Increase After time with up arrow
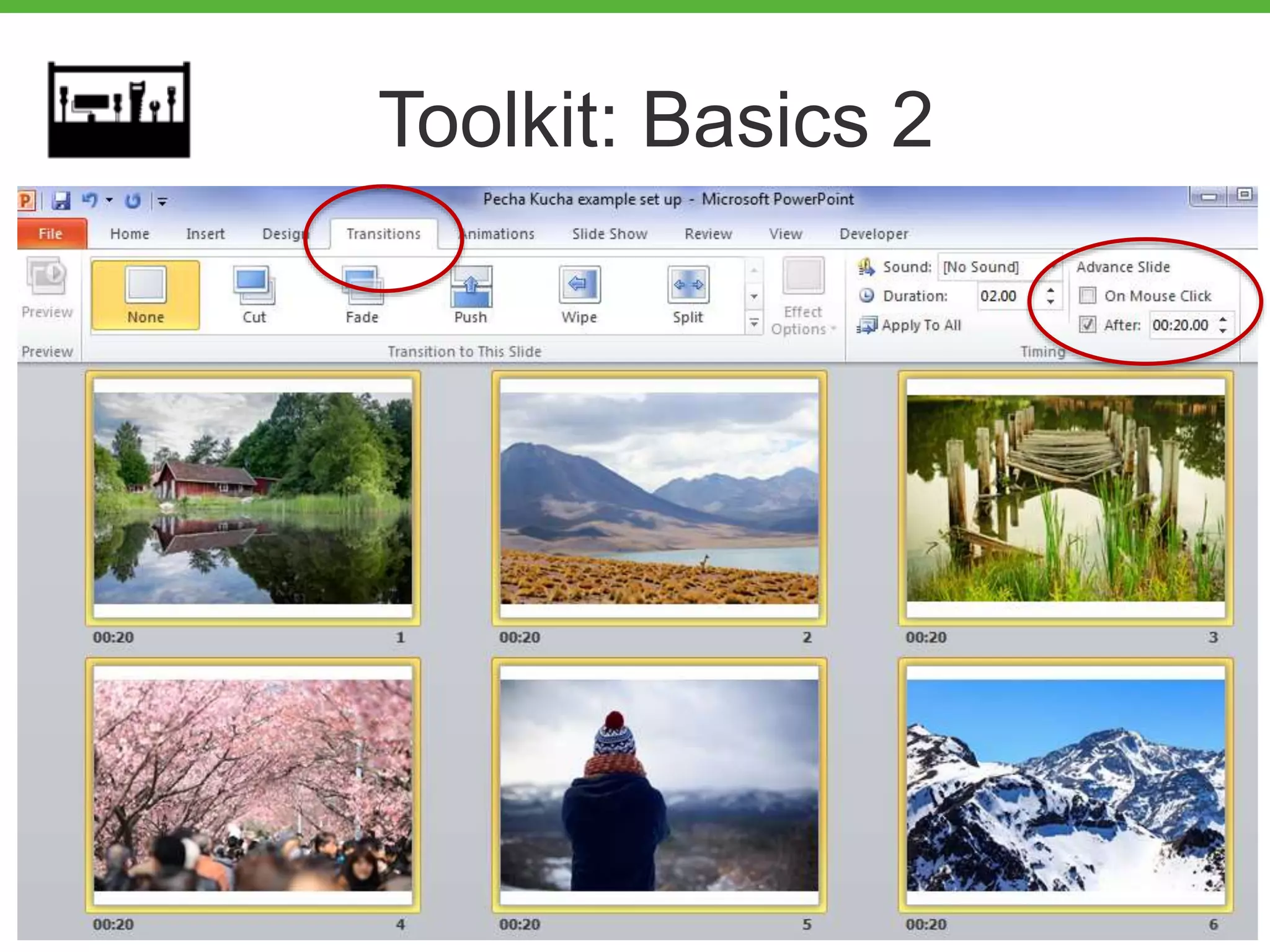 [1223, 319]
